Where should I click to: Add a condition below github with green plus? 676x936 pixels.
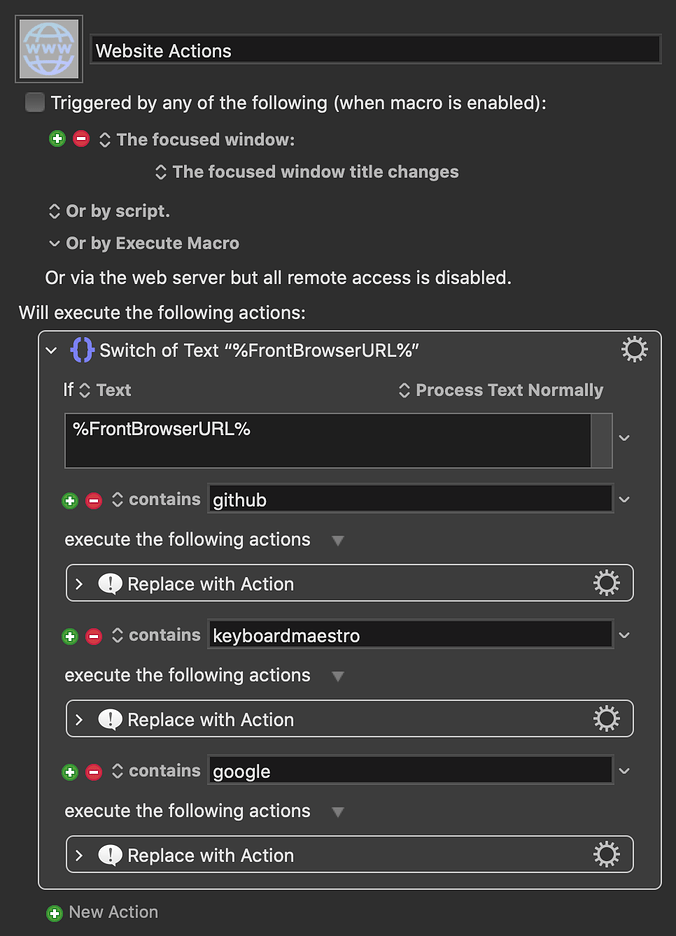[x=69, y=500]
